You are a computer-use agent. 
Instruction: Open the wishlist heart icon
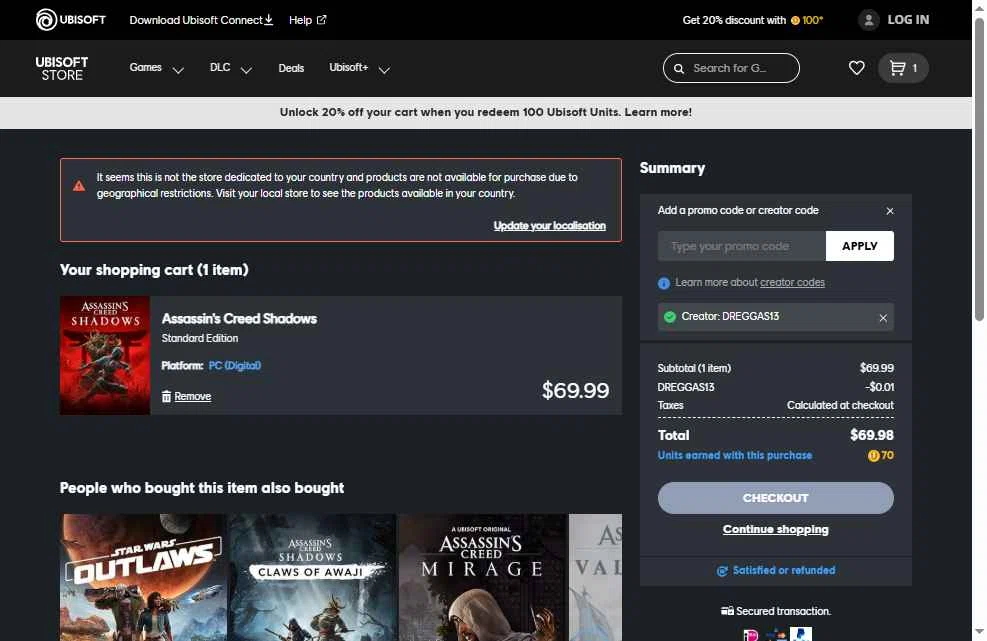[856, 67]
